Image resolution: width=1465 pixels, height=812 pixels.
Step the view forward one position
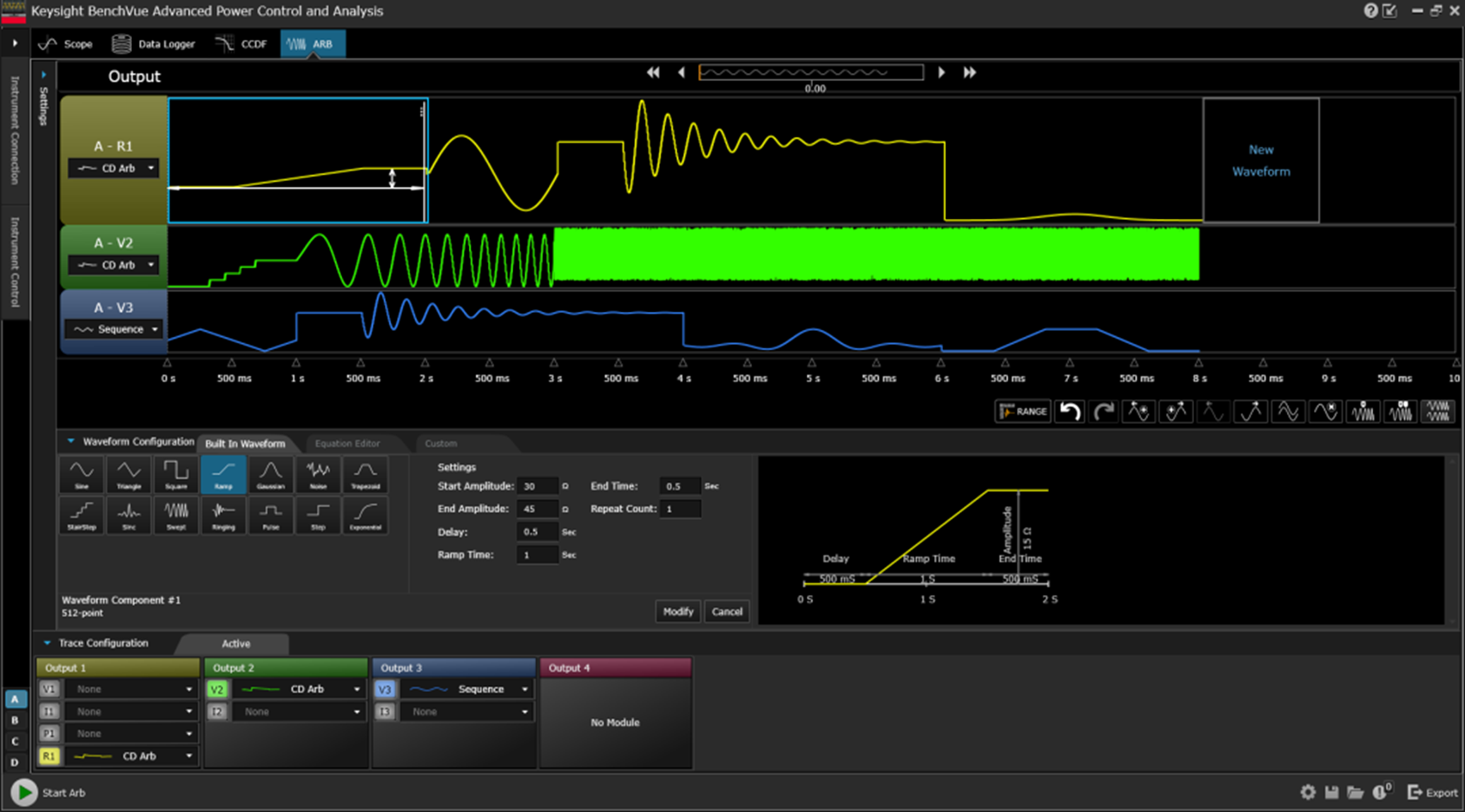click(x=941, y=73)
